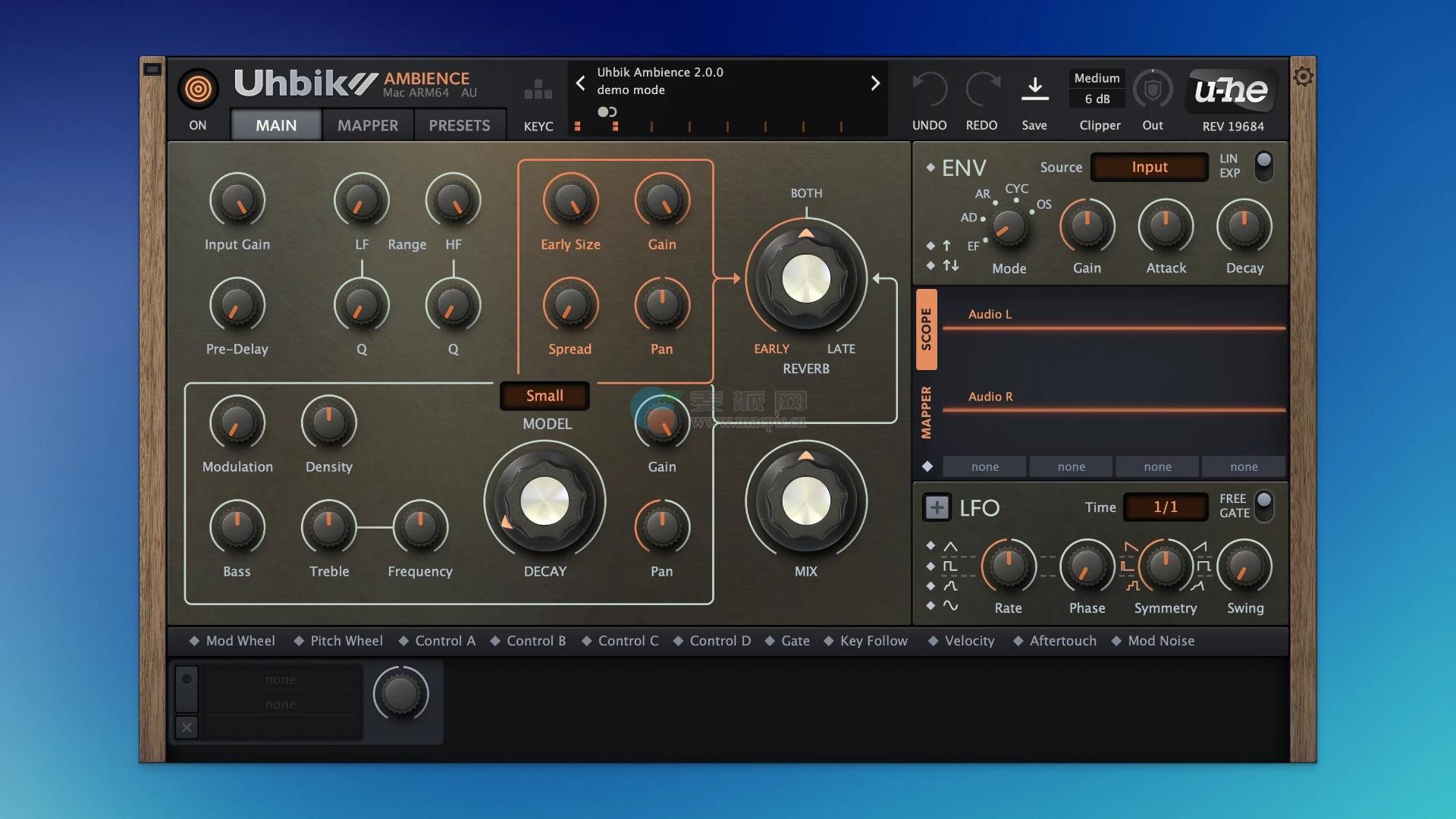The height and width of the screenshot is (819, 1456).
Task: Open the ENV Source Input selector
Action: tap(1149, 167)
